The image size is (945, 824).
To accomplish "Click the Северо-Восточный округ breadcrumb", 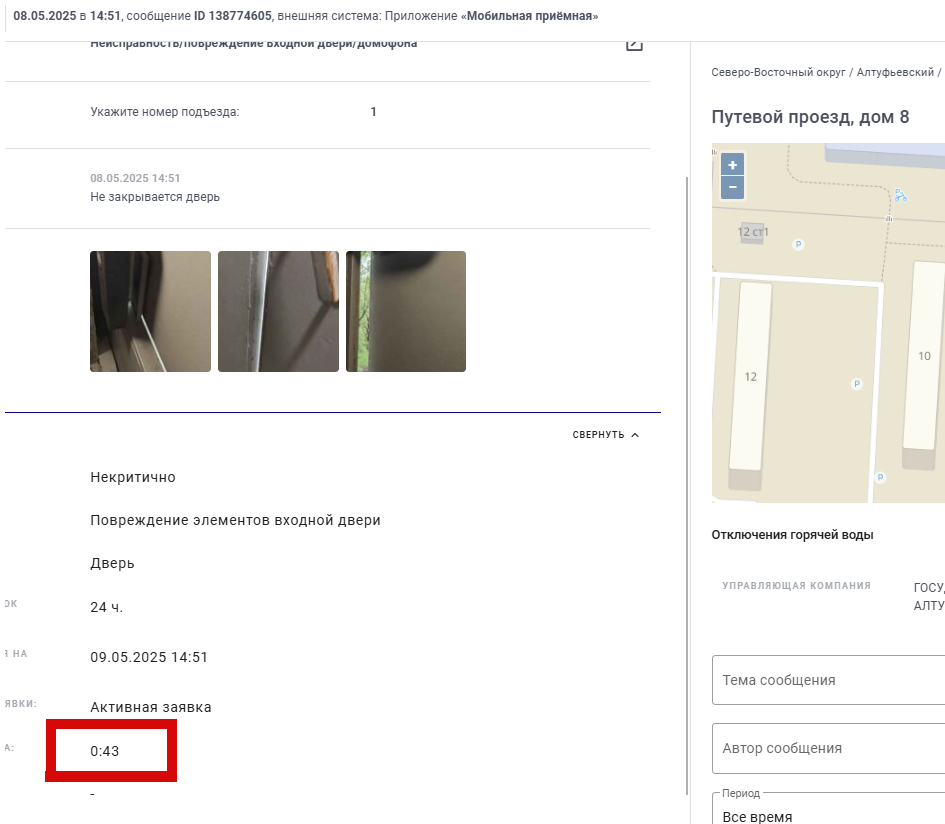I will (778, 72).
